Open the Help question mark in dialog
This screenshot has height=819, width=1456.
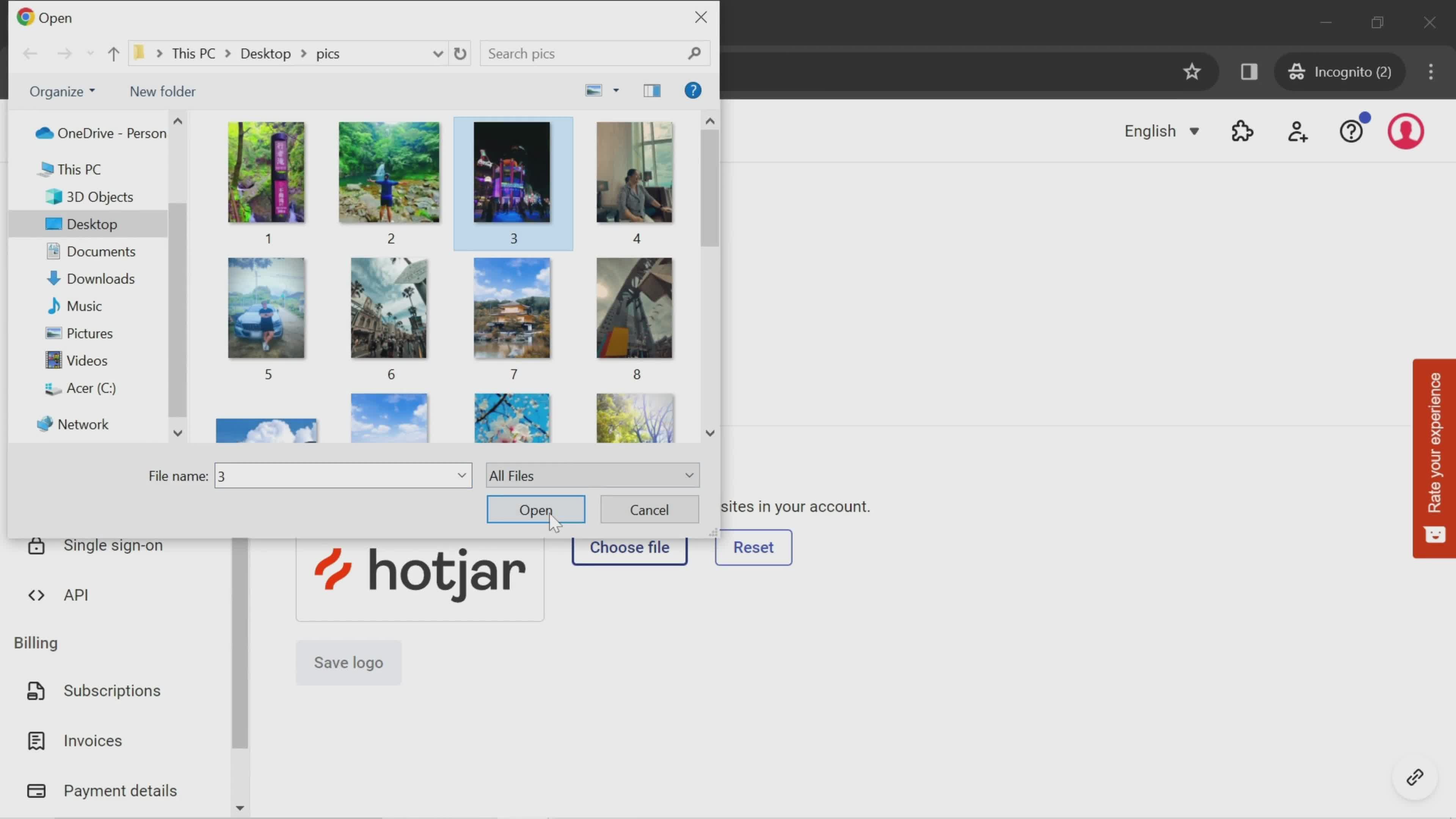693,91
